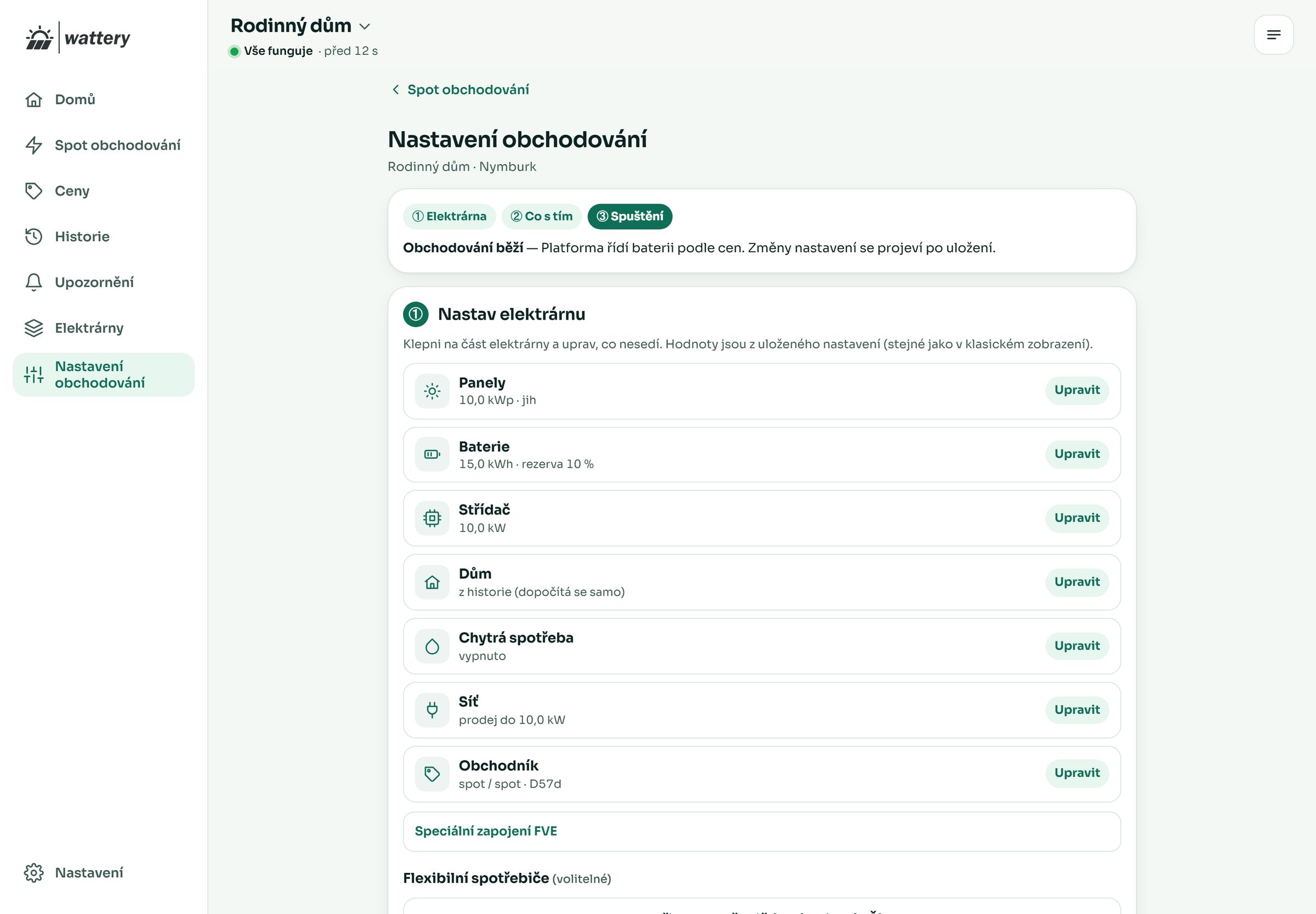Click the Historie clock icon

pyautogui.click(x=34, y=236)
